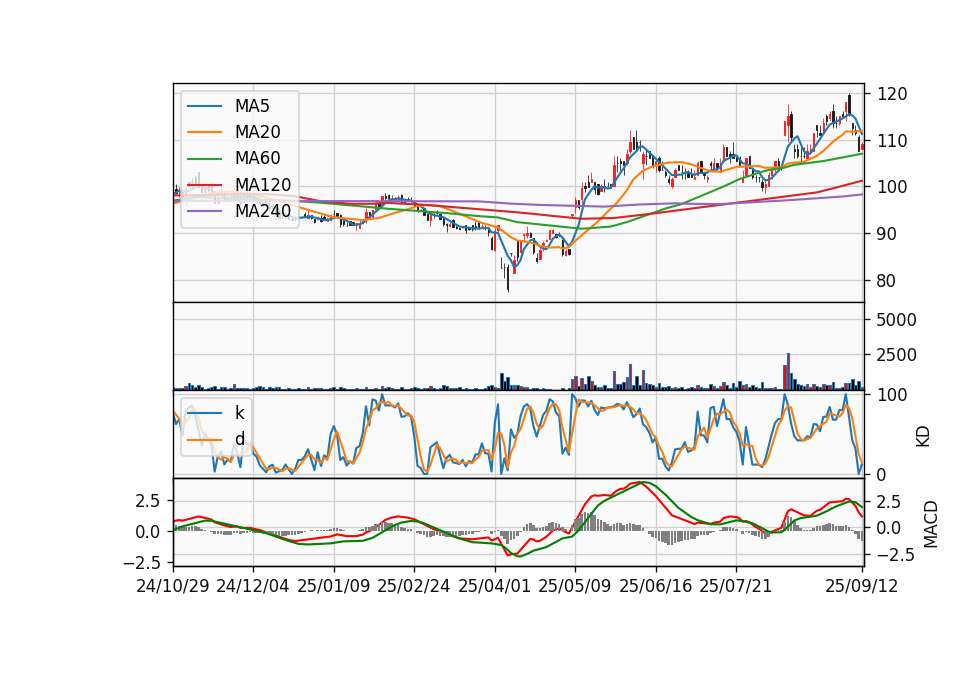
Task: Click the 5000 volume axis tick
Action: click(x=896, y=320)
